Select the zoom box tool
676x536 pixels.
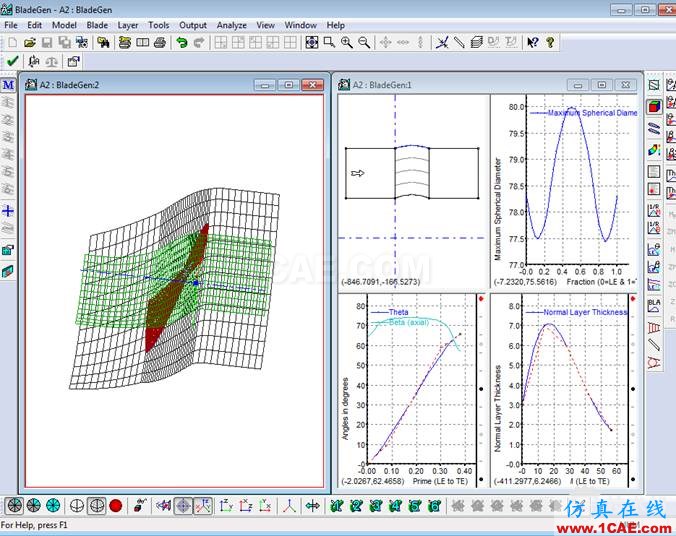coord(329,42)
